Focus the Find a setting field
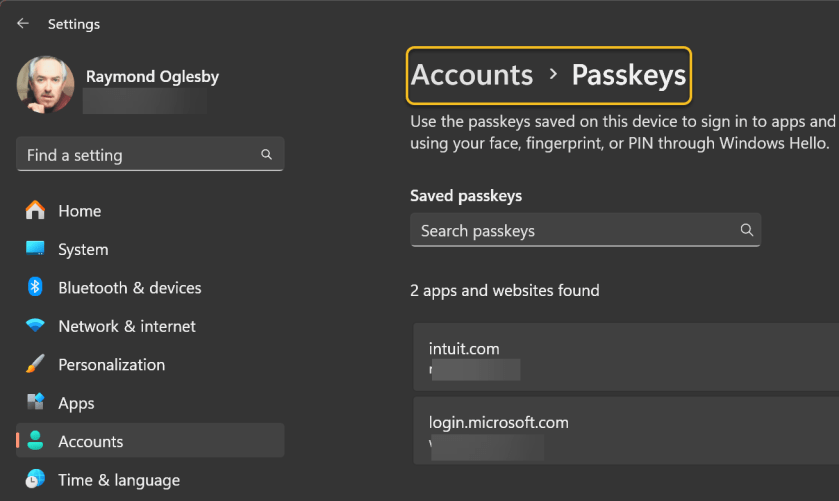This screenshot has height=501, width=839. click(140, 155)
